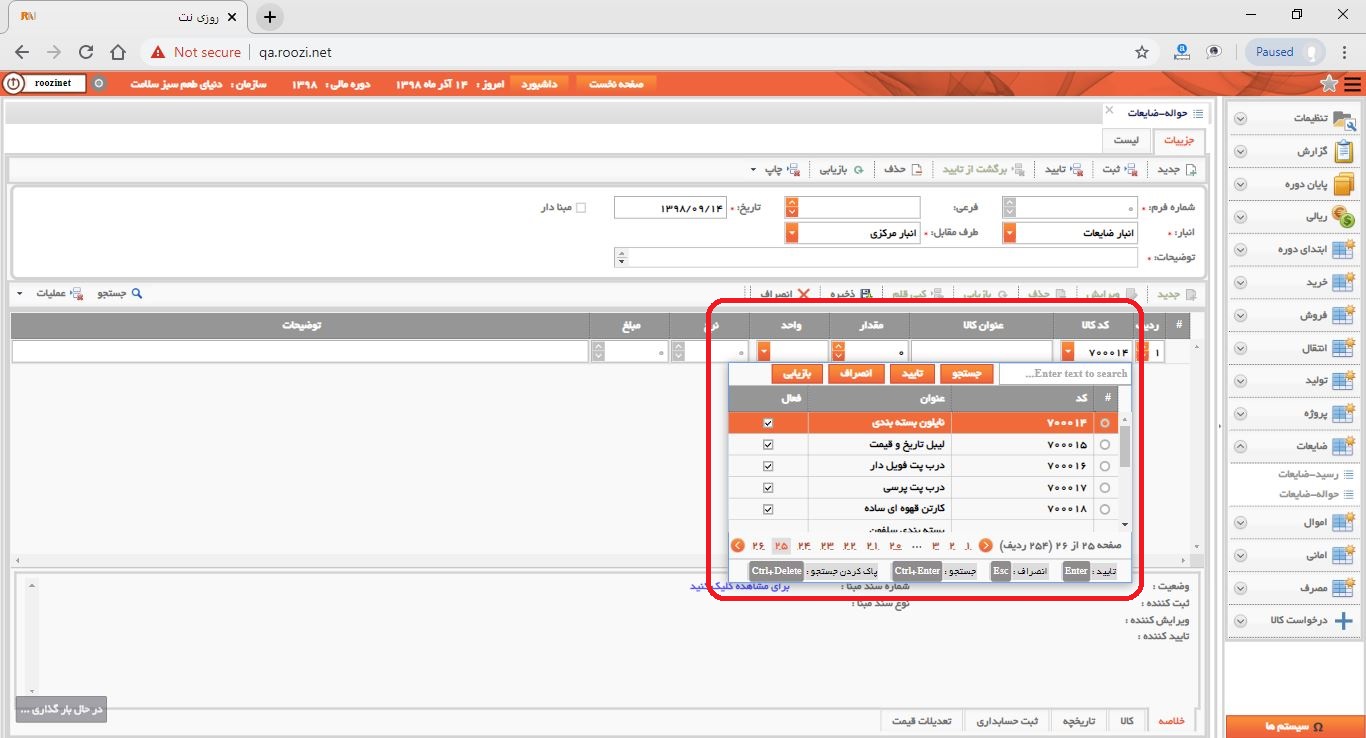1366x738 pixels.
Task: Click the orange انصراف button in popup
Action: pyautogui.click(x=856, y=374)
